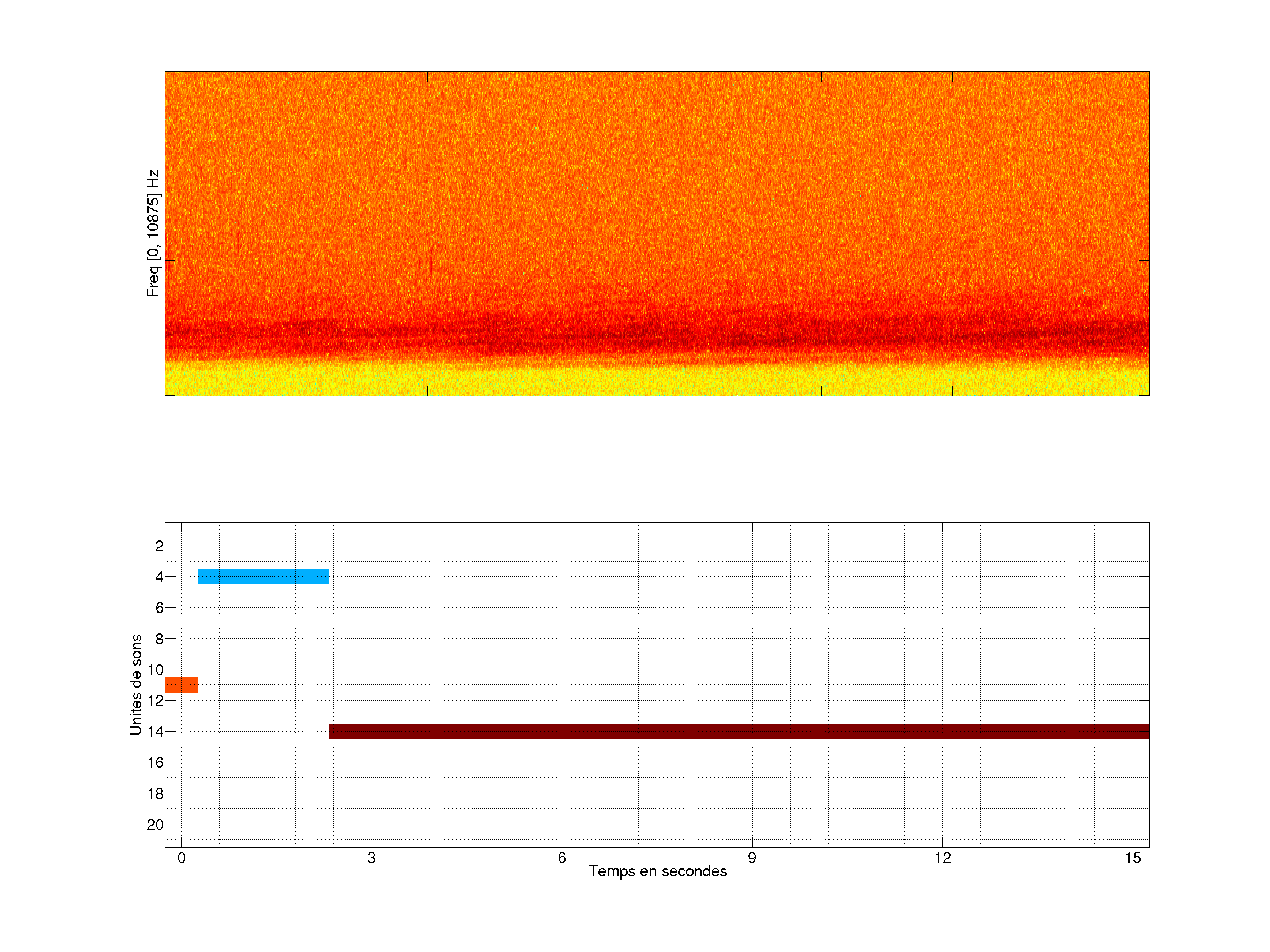1270x952 pixels.
Task: Click the y-axis tick label 20
Action: tap(155, 825)
